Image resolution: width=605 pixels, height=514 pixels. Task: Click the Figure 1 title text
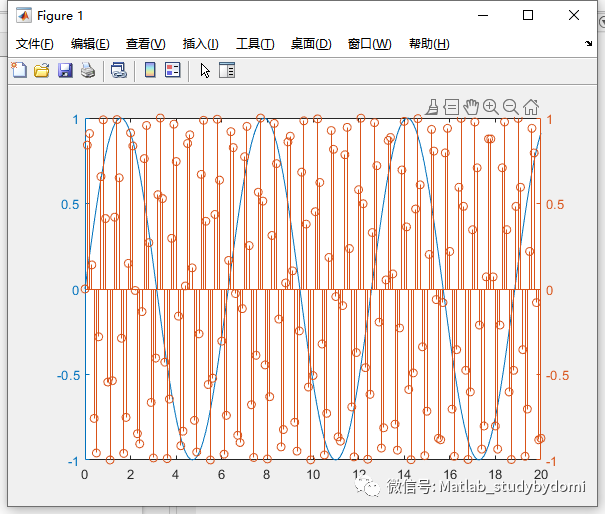[60, 16]
